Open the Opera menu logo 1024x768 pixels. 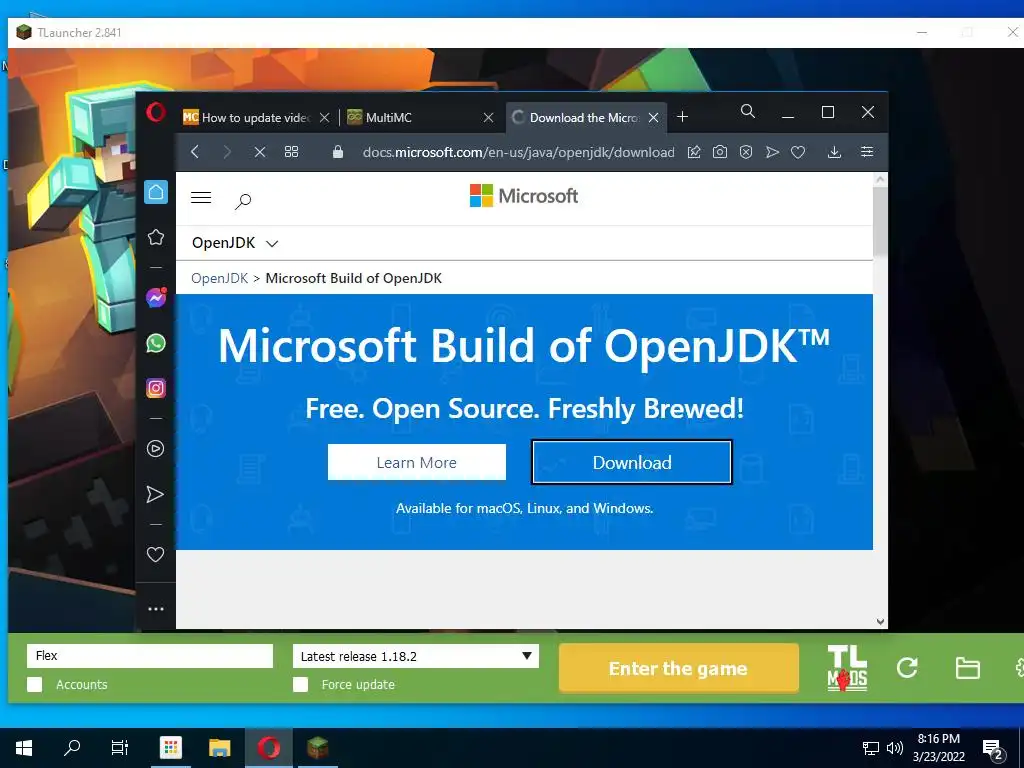pos(155,112)
